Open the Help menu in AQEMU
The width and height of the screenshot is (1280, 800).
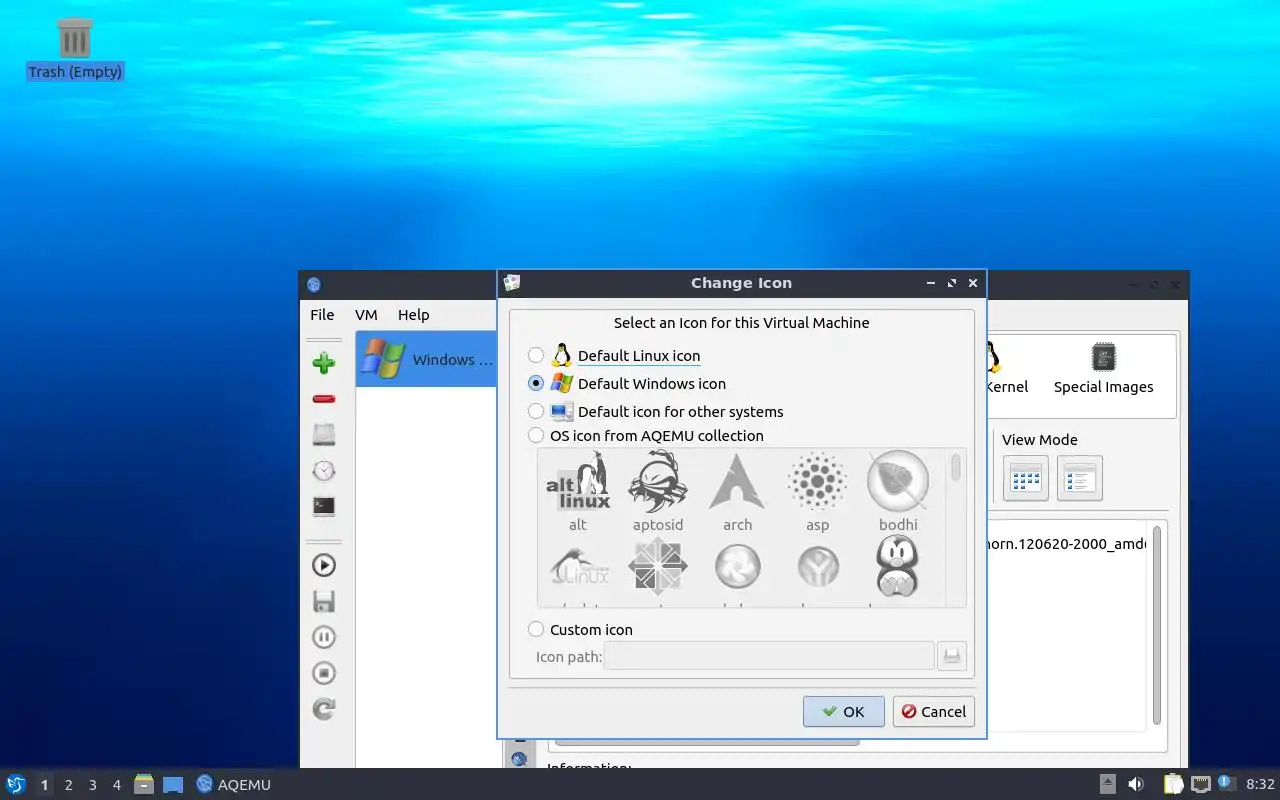(x=413, y=314)
